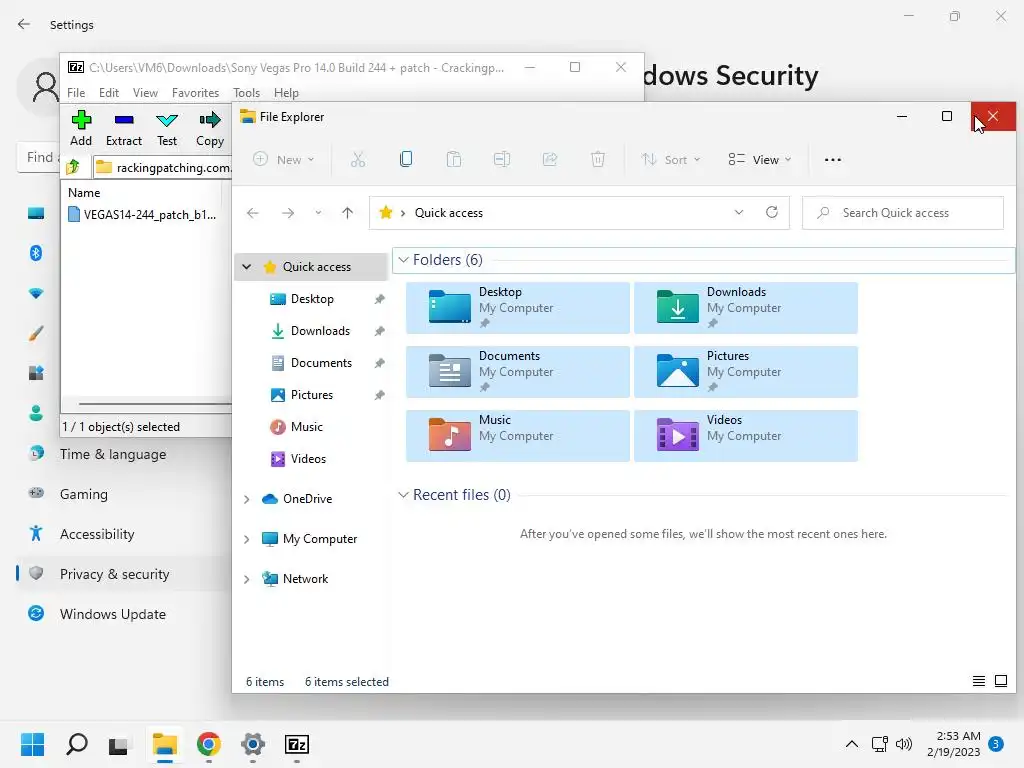Switch to details view layout icon
This screenshot has width=1024, height=768.
coord(978,681)
